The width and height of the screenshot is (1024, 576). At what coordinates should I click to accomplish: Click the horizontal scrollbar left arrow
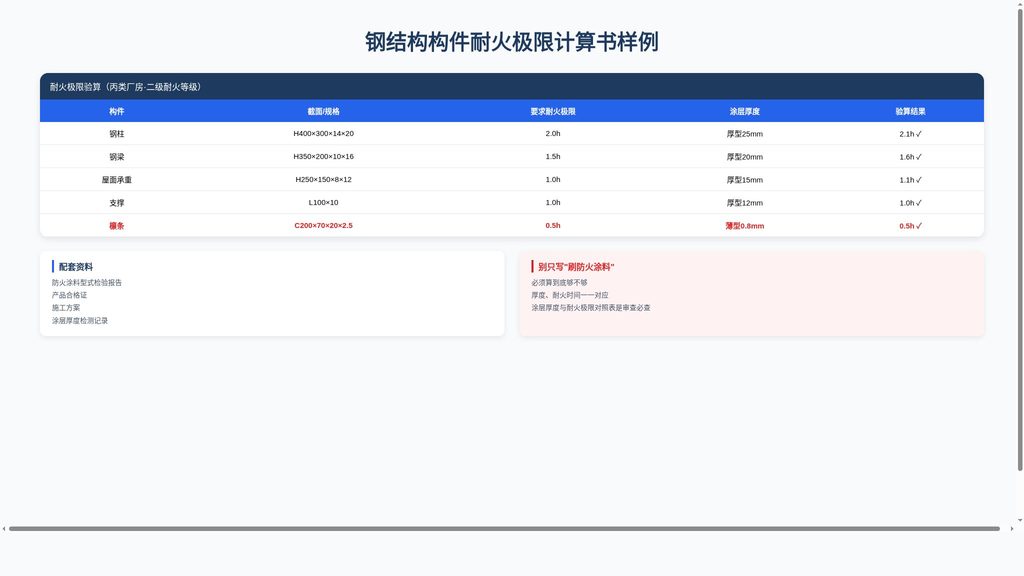pyautogui.click(x=4, y=528)
